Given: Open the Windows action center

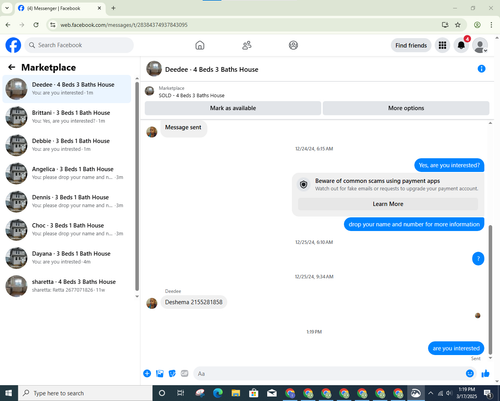Looking at the screenshot, I should [x=488, y=393].
